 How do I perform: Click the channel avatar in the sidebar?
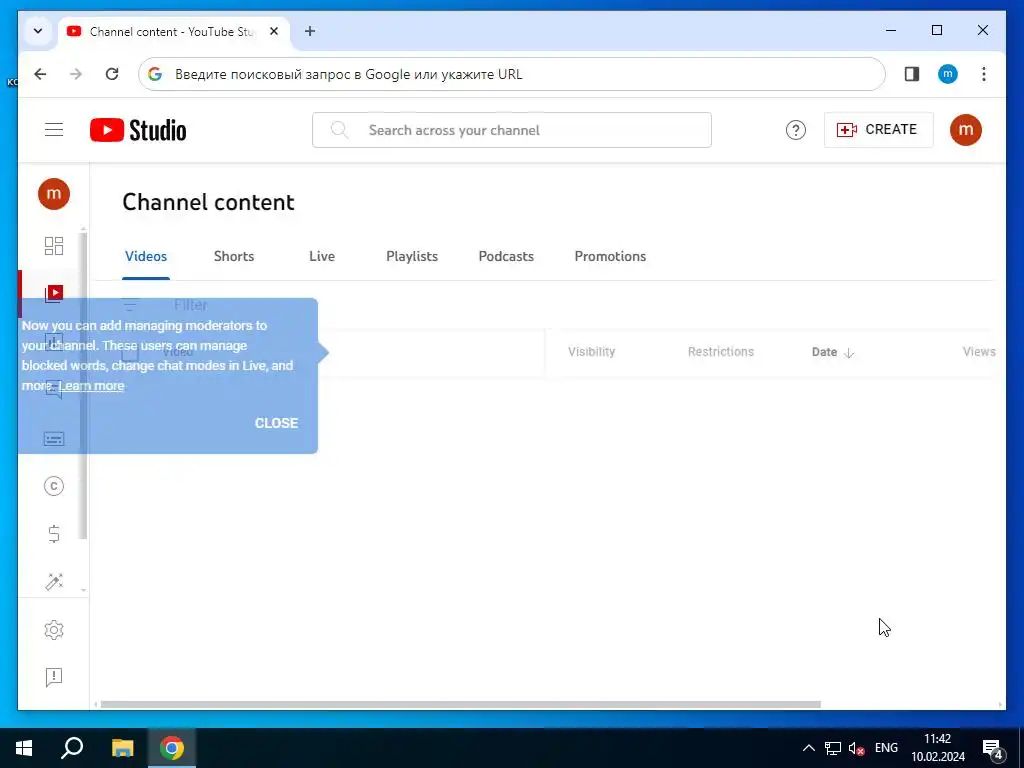pyautogui.click(x=54, y=194)
